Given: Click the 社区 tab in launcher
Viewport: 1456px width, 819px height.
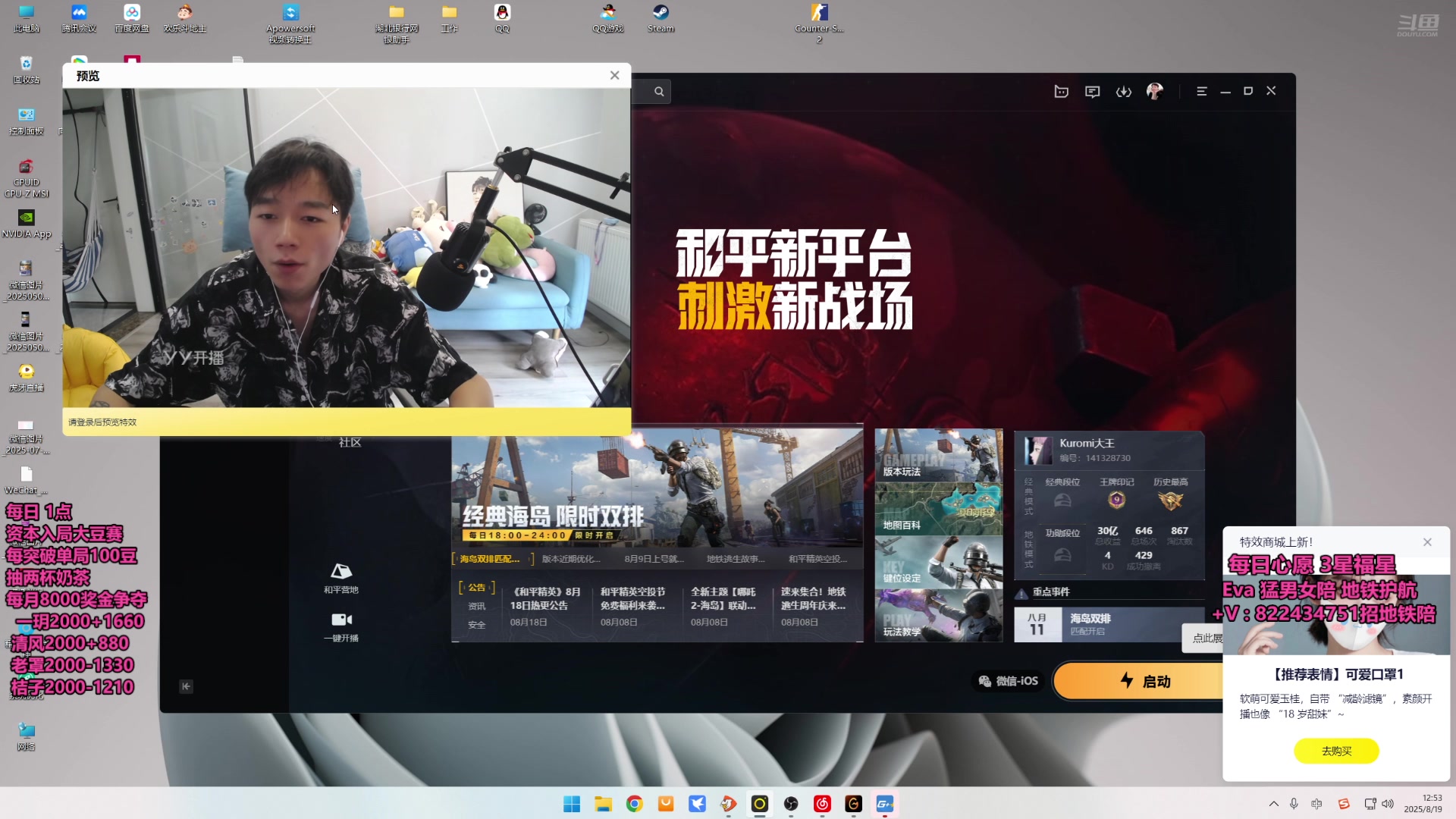Looking at the screenshot, I should (350, 442).
